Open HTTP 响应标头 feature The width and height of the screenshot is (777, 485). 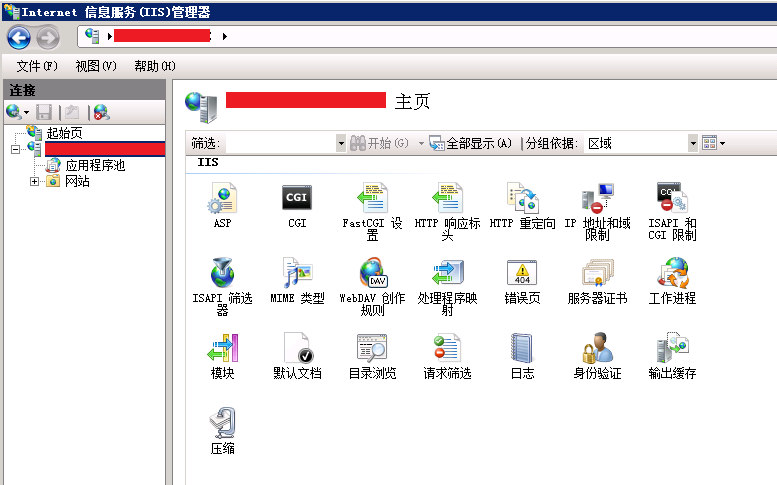(447, 199)
